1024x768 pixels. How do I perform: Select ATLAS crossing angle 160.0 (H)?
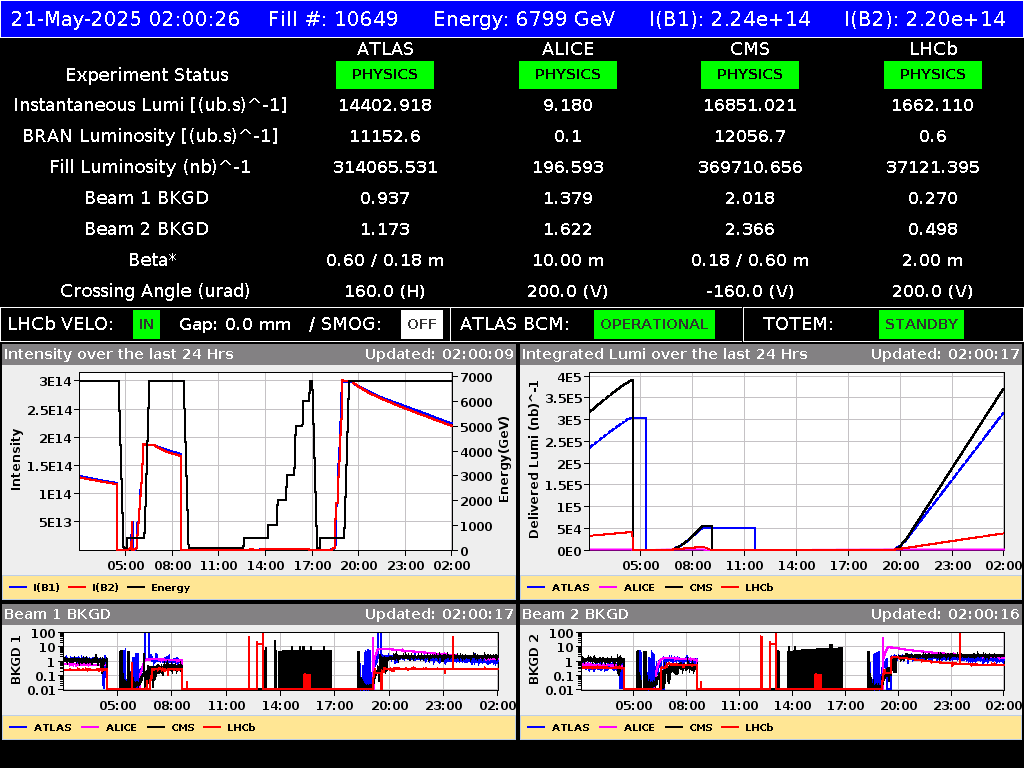[385, 291]
